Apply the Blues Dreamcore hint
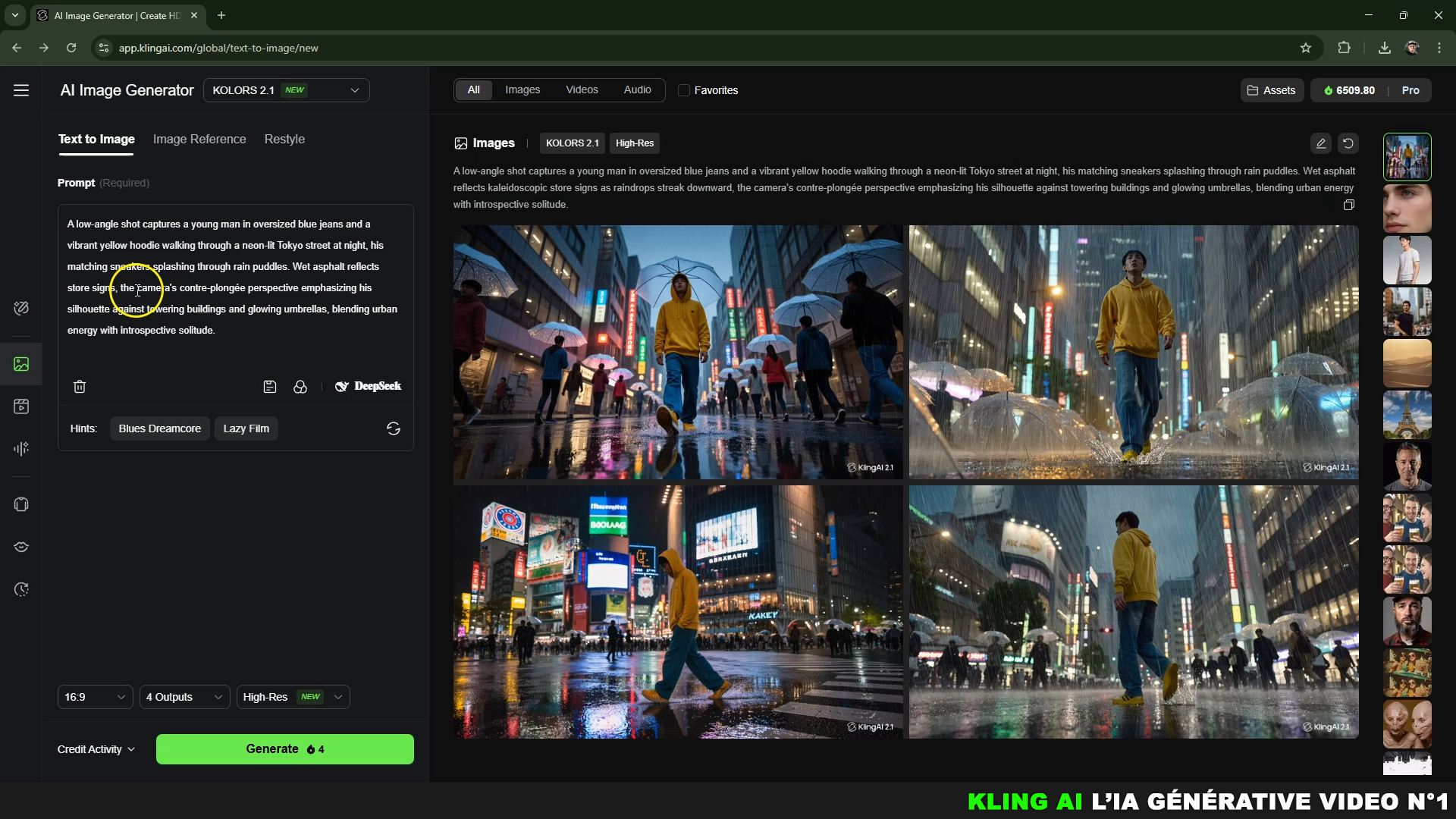Screen dimensions: 1456x819 click(160, 428)
